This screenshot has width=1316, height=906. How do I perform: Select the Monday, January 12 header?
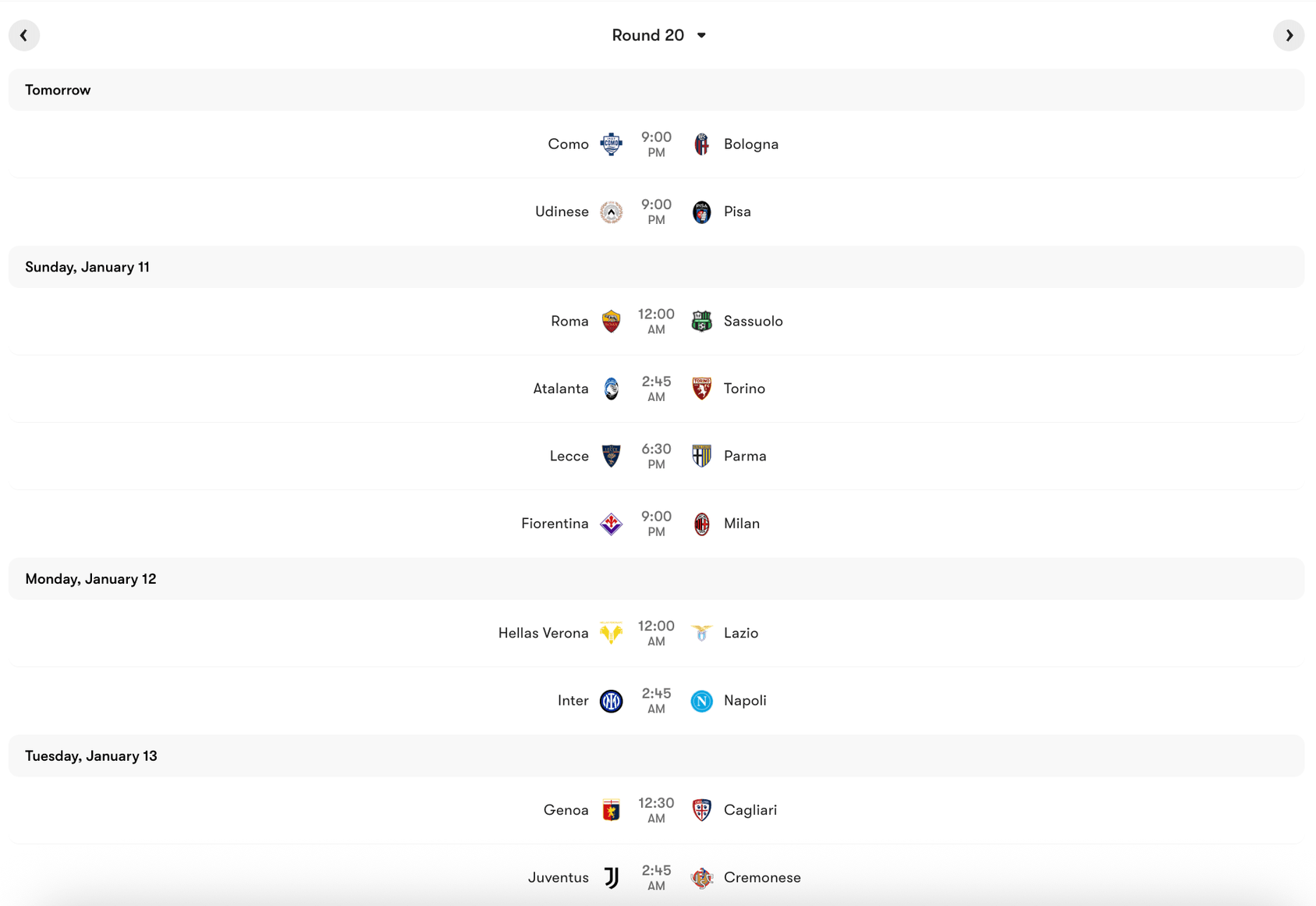coord(90,578)
